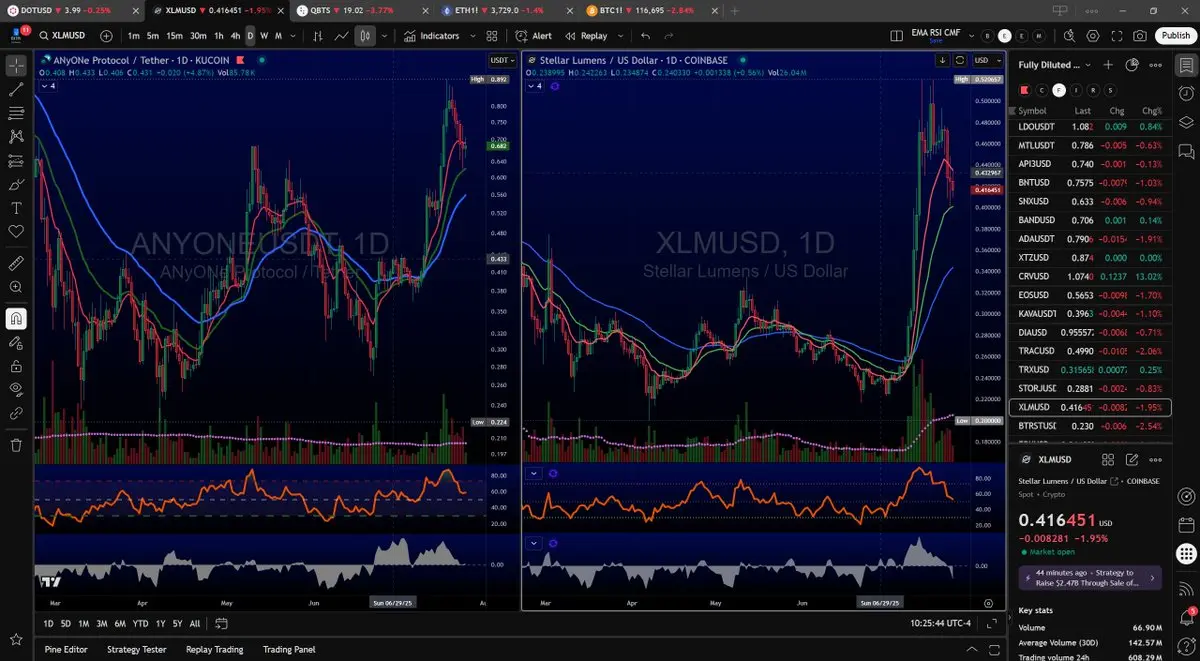
Task: Click the favorites star in left sidebar bottom
Action: (16, 638)
